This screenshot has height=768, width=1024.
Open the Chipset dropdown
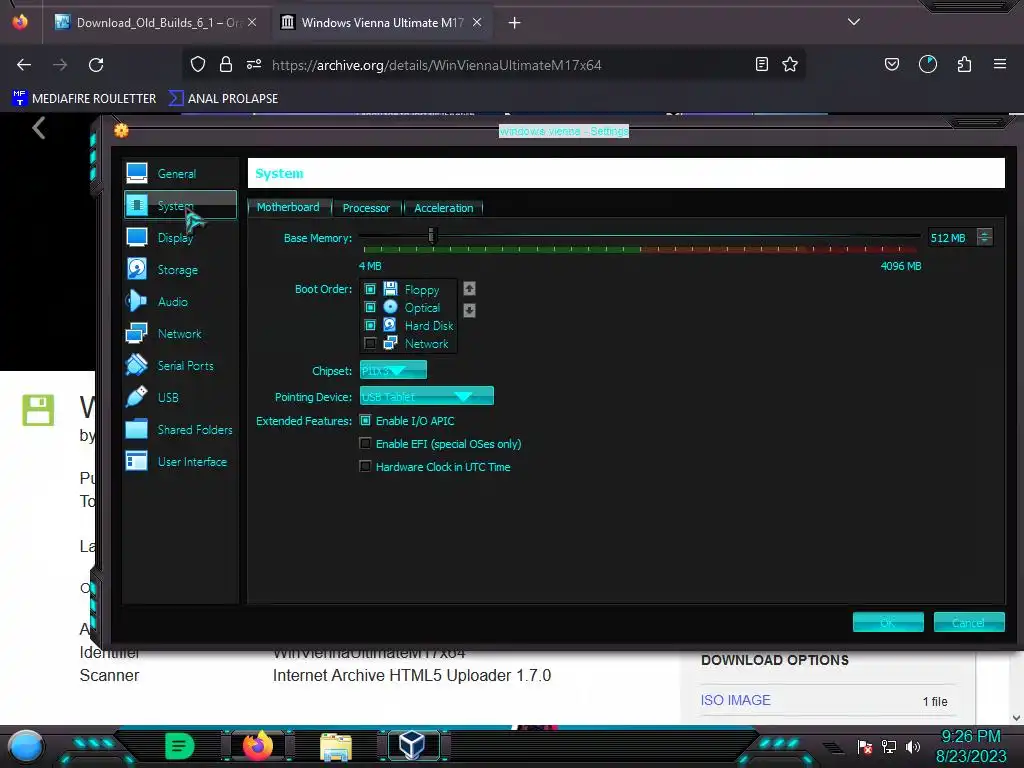(393, 370)
